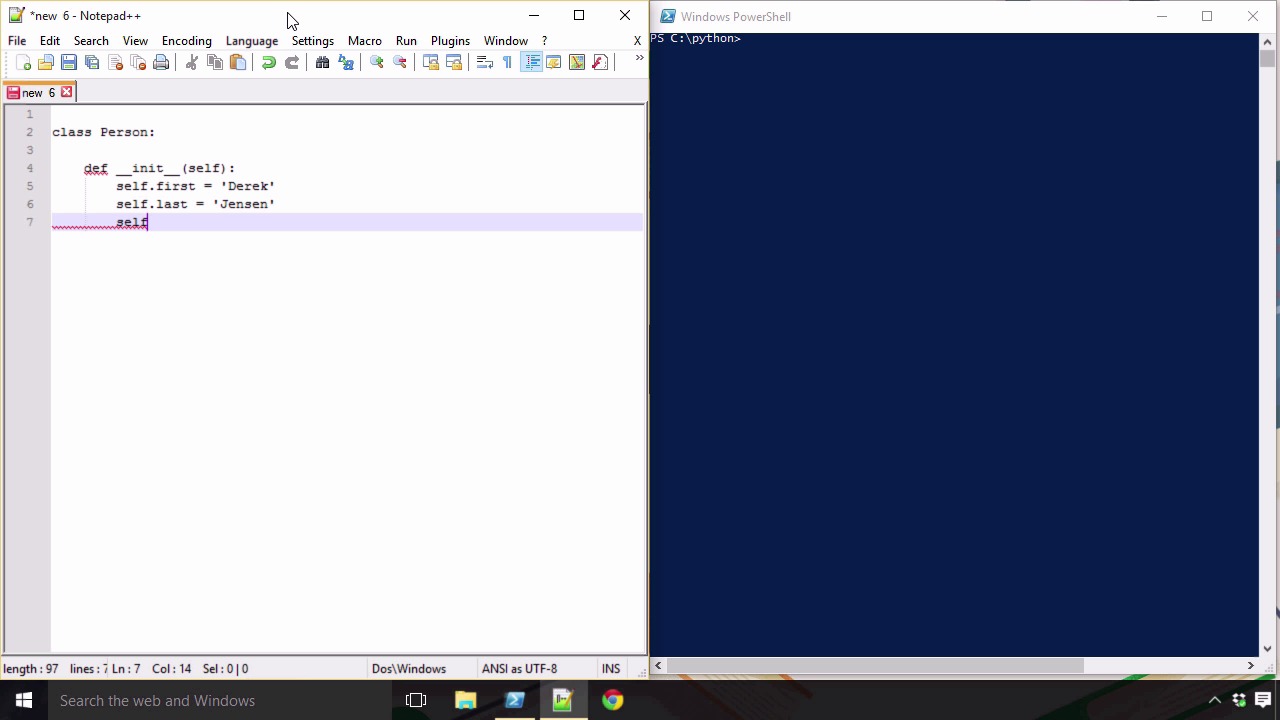Screen dimensions: 1280x720
Task: Show hidden tray icons chevron
Action: pyautogui.click(x=1215, y=700)
